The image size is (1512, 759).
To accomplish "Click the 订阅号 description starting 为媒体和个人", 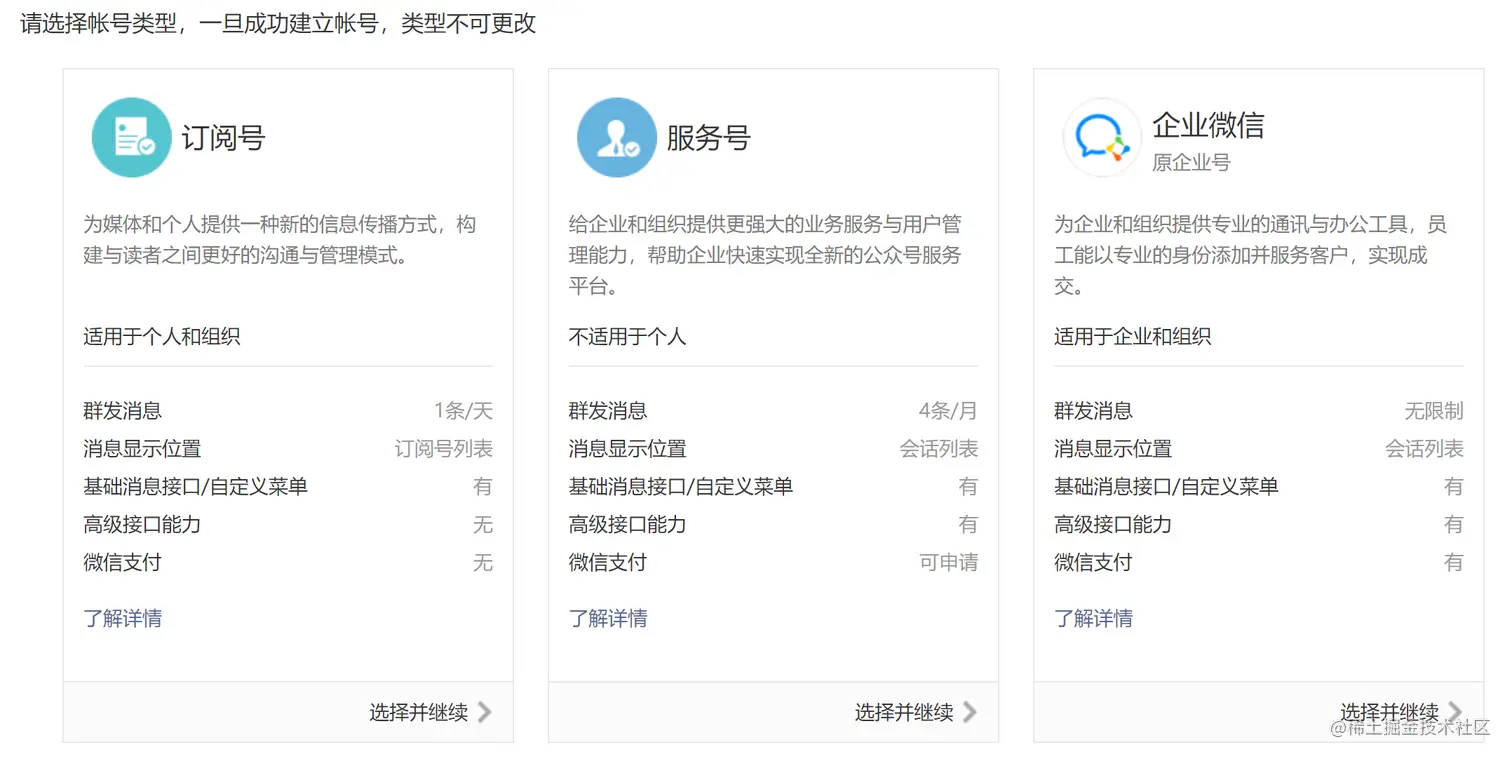I will (x=280, y=240).
